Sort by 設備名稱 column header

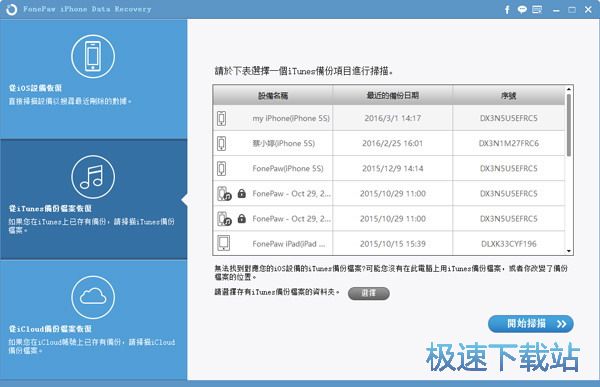[273, 95]
